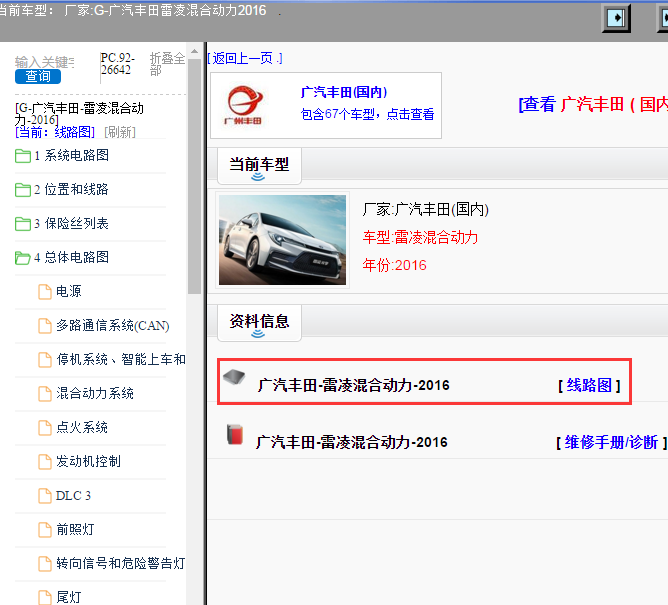Open the 发动机控制 document
The image size is (668, 605).
89,462
